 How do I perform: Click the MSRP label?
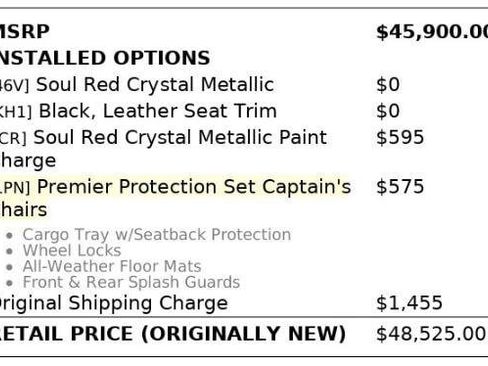pos(25,32)
